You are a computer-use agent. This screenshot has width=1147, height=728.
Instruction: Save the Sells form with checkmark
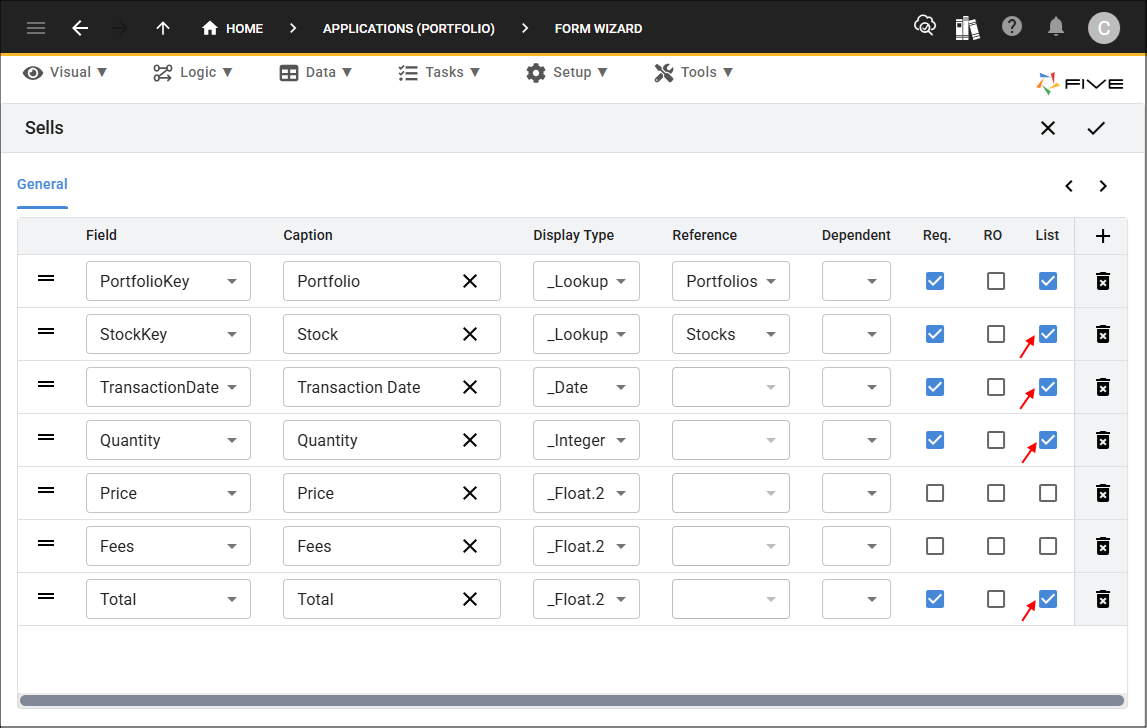(1096, 128)
